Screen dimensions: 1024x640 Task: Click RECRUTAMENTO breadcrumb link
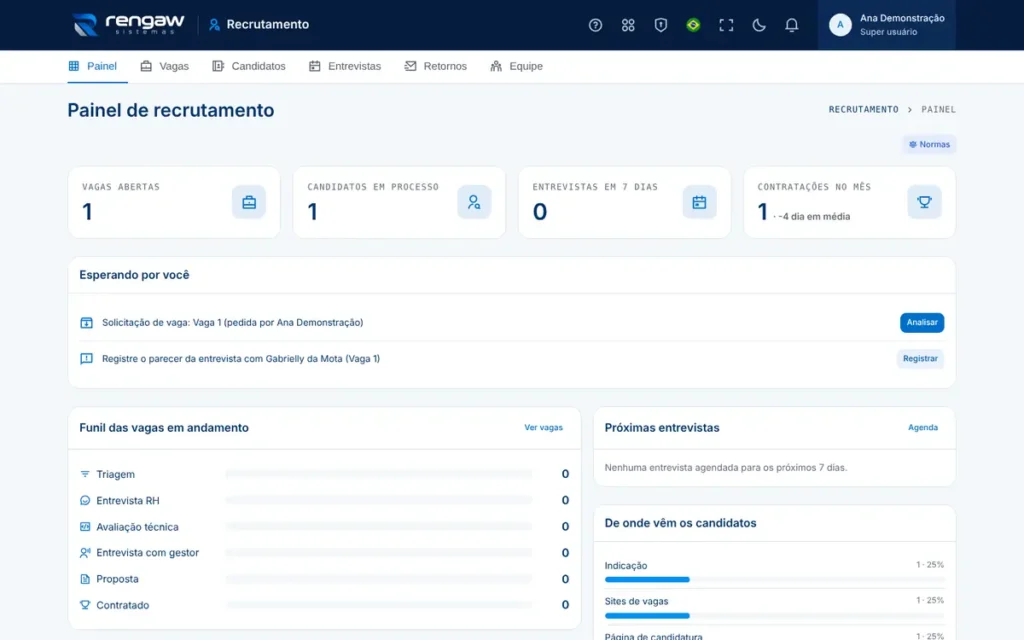point(863,109)
